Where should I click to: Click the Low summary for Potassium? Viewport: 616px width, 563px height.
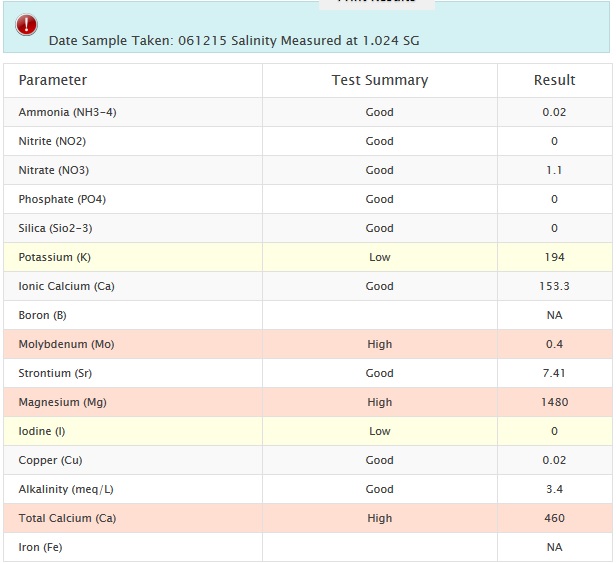coord(379,257)
